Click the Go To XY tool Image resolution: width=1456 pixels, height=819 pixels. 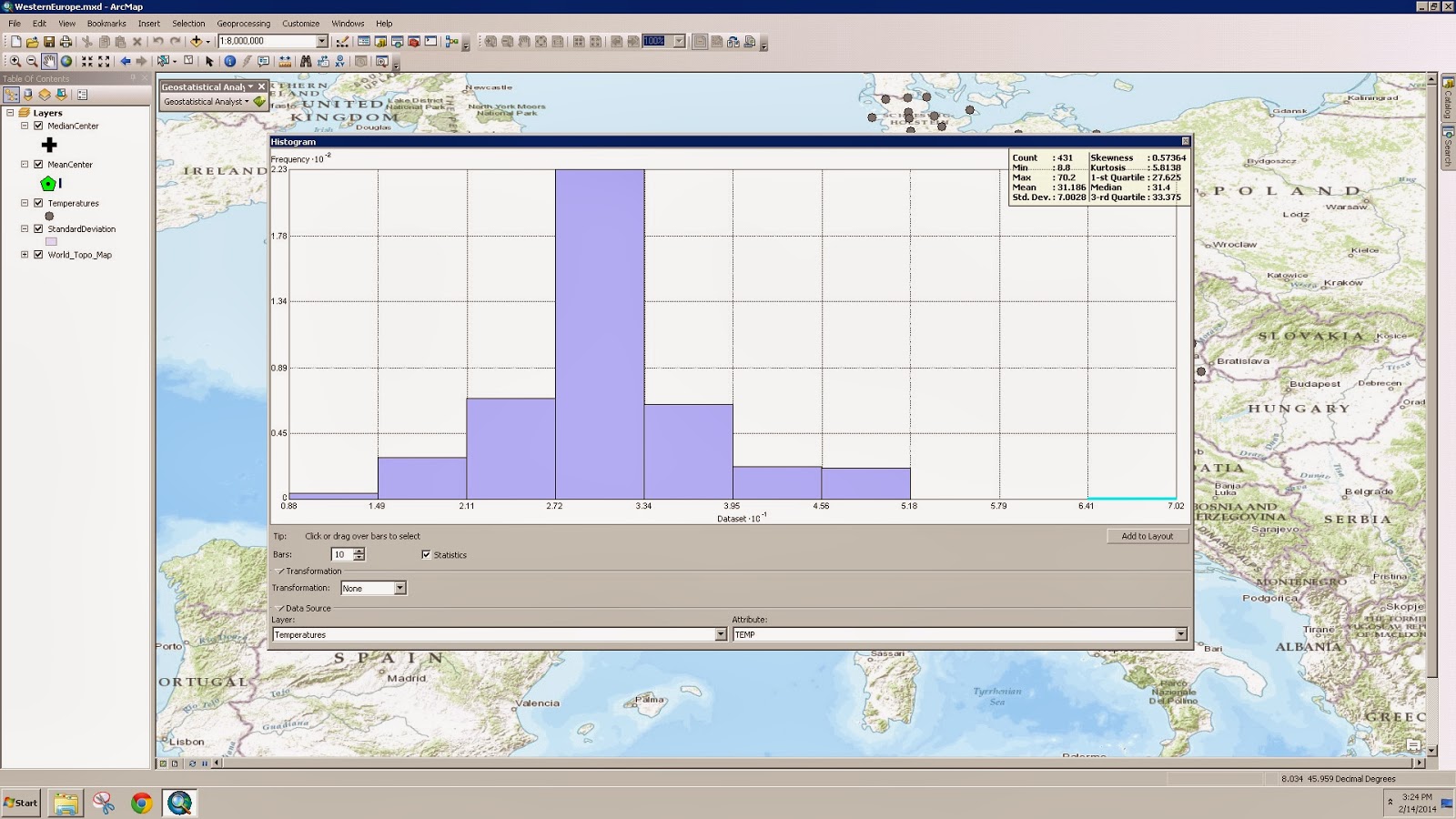(x=340, y=62)
